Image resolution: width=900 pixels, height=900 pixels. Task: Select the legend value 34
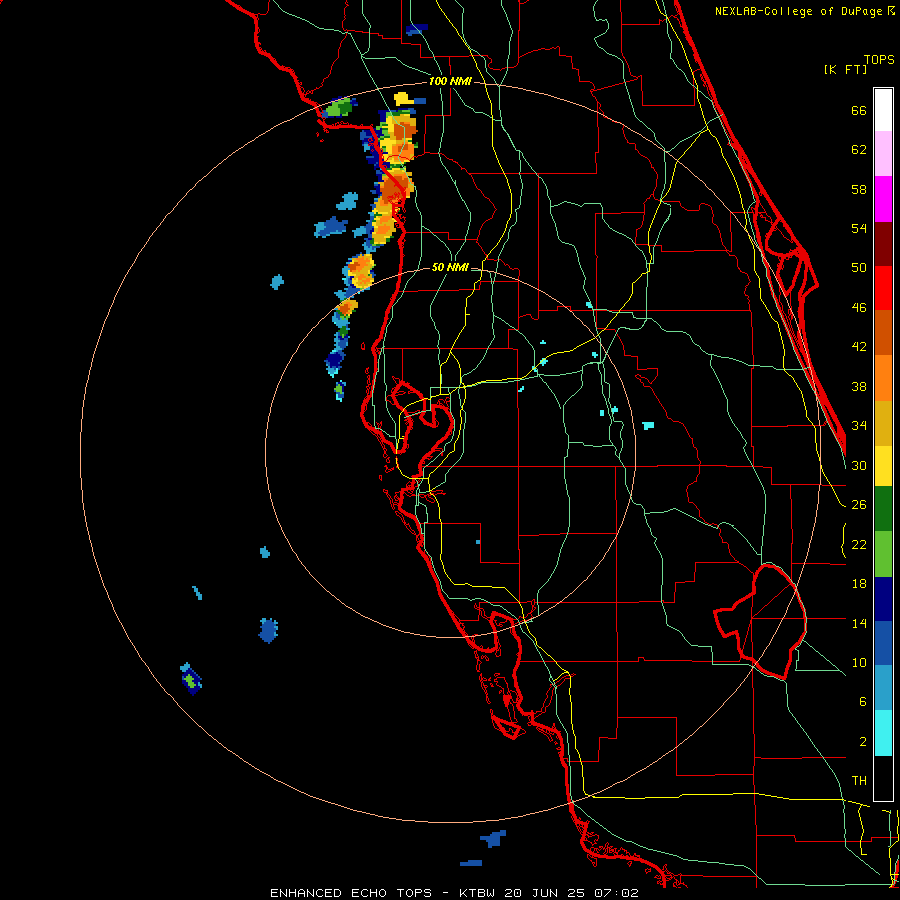[859, 426]
